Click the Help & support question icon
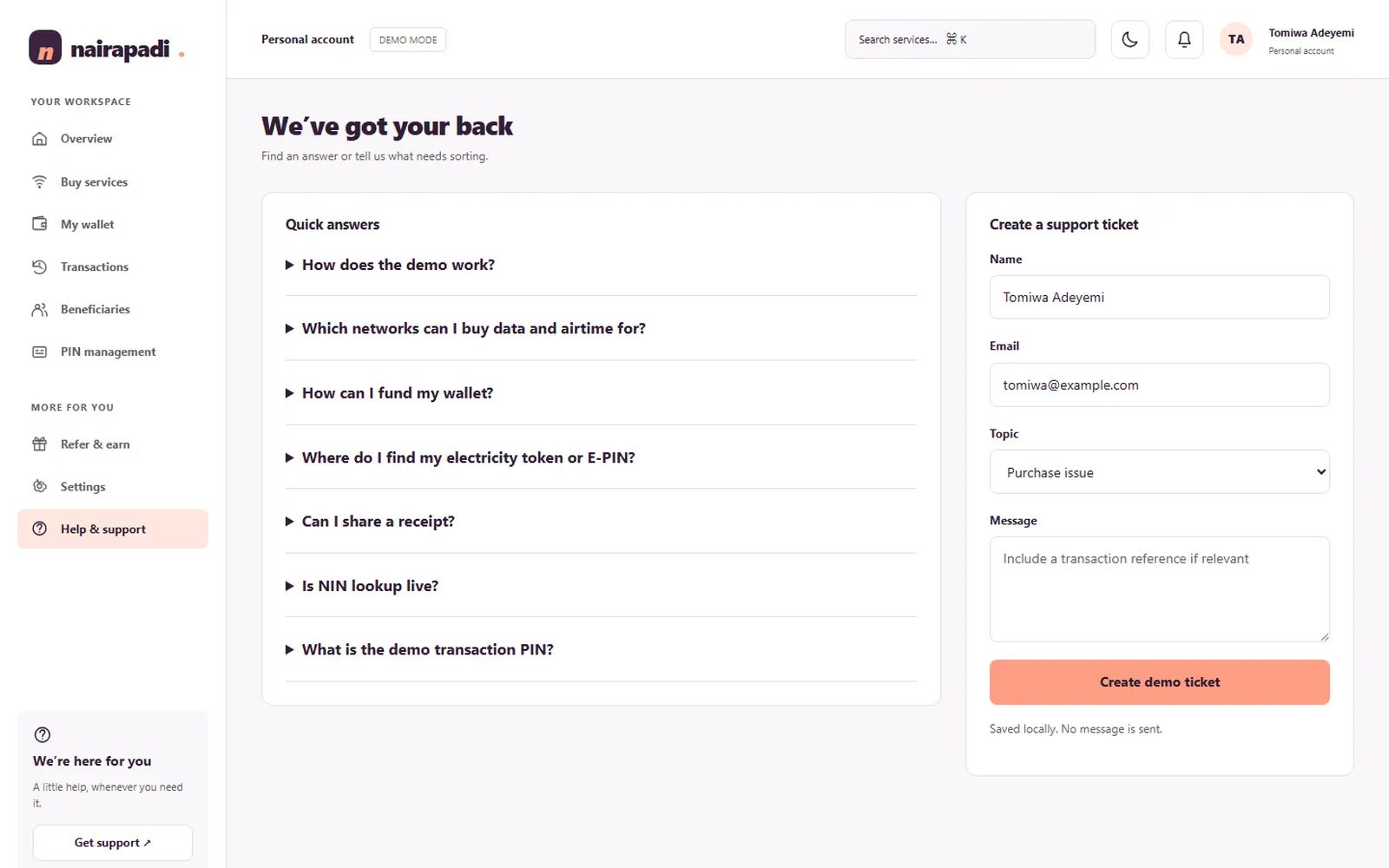The height and width of the screenshot is (868, 1389). point(40,529)
